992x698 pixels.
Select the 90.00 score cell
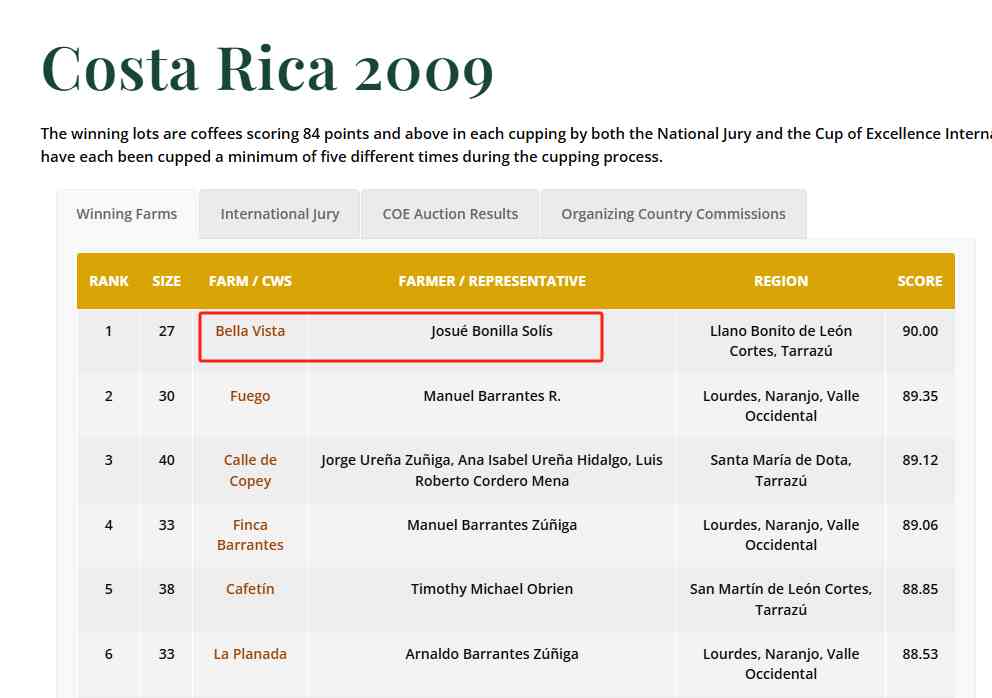[920, 331]
